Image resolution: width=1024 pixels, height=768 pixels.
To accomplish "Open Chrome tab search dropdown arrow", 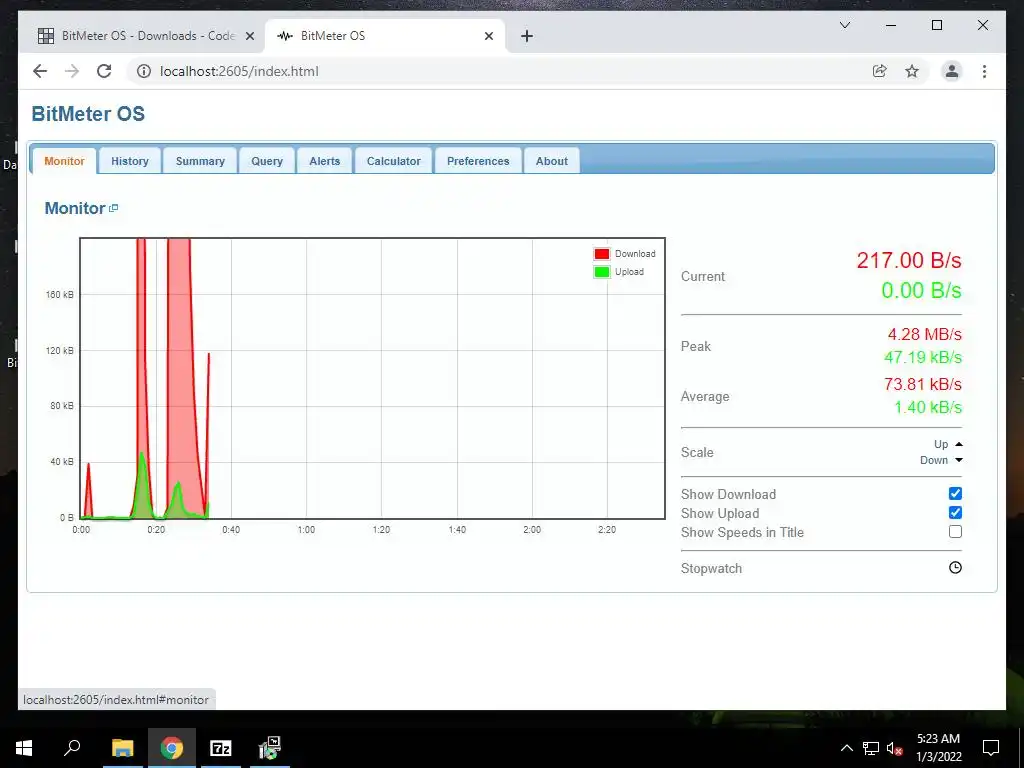I will [844, 25].
